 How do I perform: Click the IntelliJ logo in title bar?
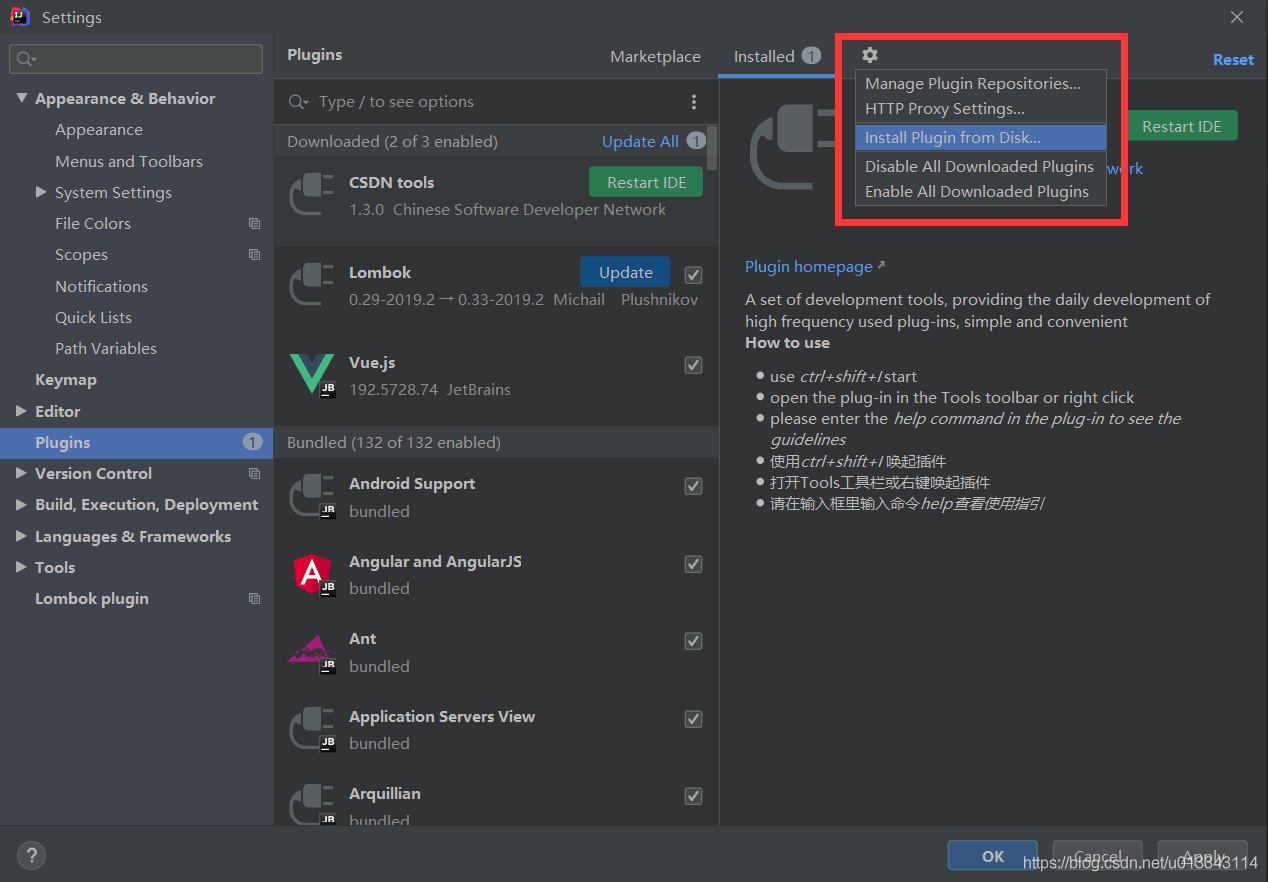[20, 17]
